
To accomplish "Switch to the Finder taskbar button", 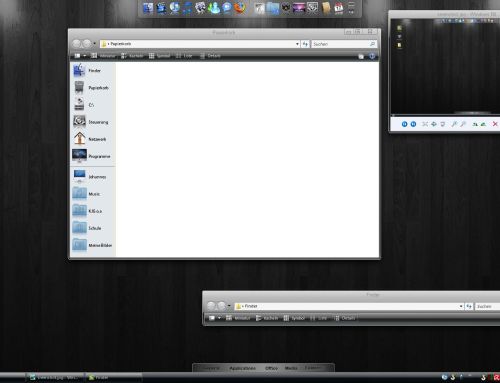I will 113,377.
